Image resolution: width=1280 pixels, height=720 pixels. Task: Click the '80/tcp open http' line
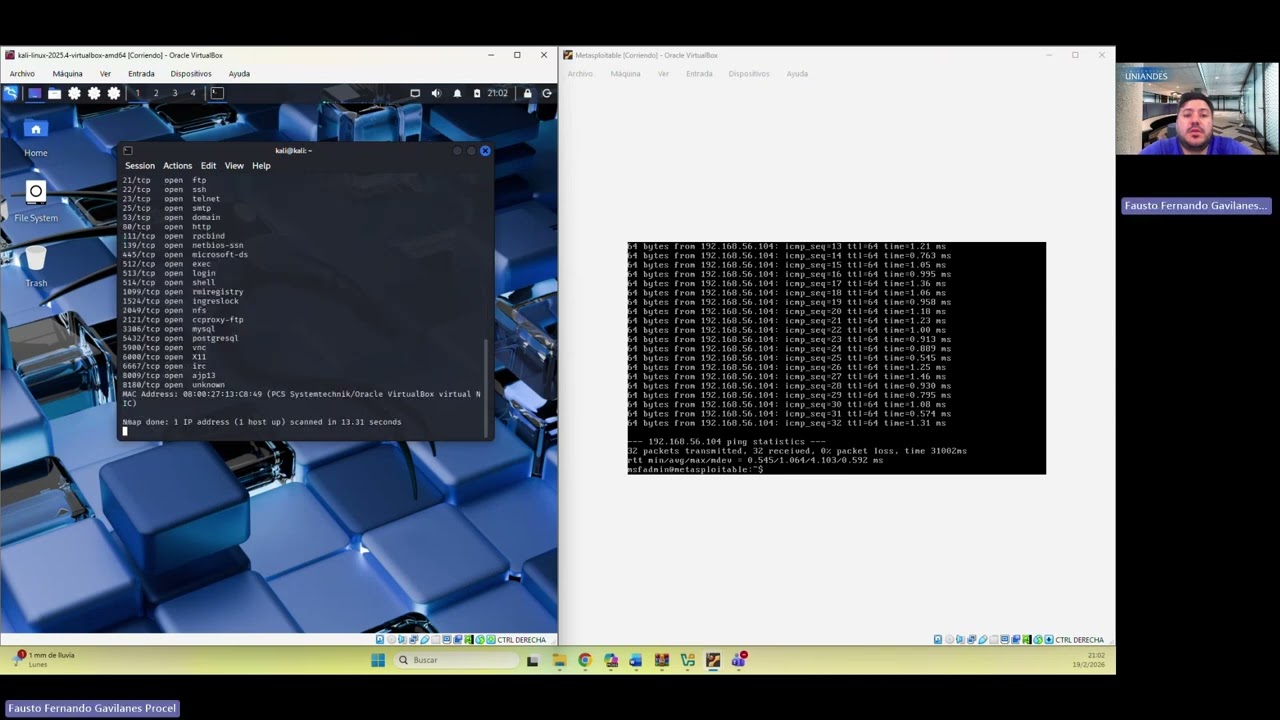pos(167,227)
